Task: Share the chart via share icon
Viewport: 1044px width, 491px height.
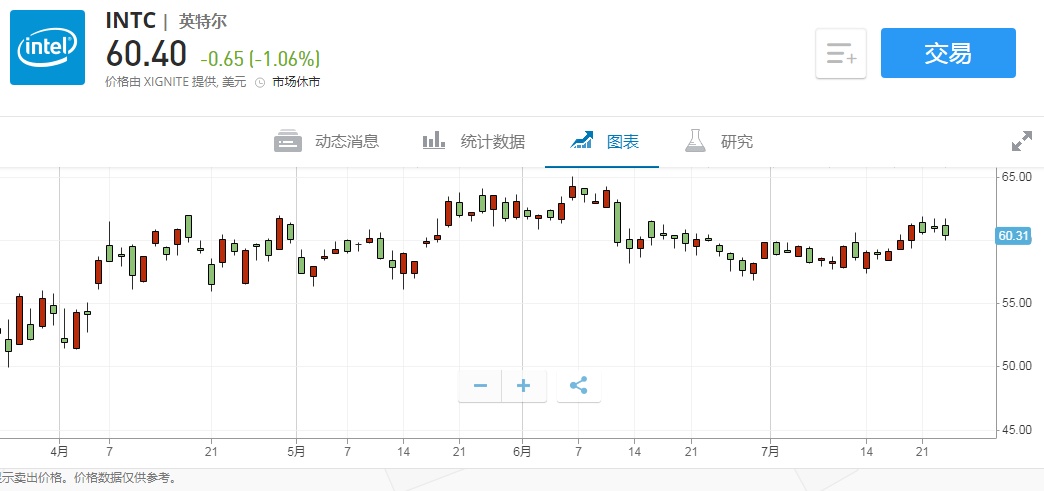Action: pos(578,385)
